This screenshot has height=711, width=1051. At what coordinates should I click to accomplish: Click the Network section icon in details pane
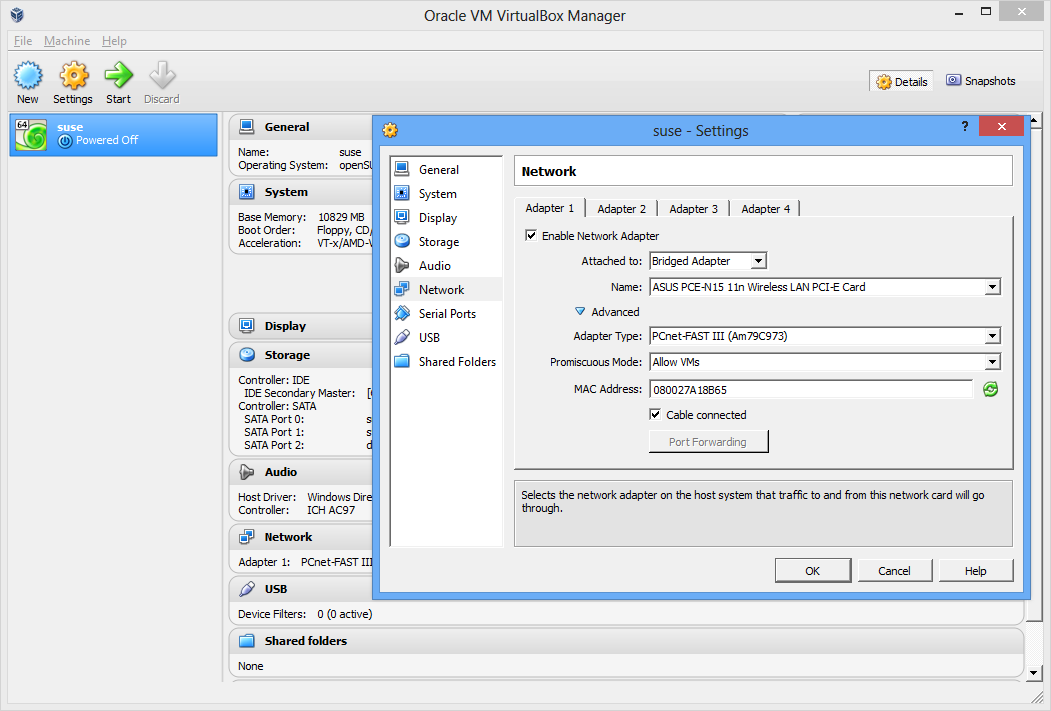tap(247, 537)
